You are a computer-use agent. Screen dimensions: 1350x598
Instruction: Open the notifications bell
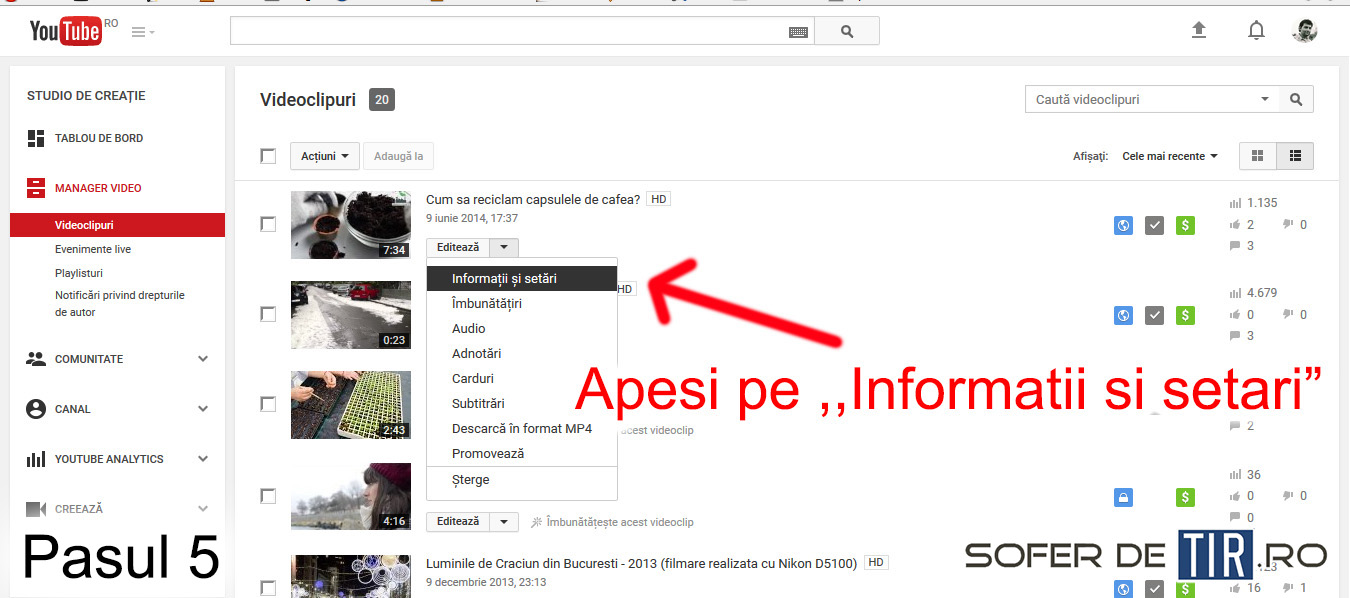pos(1256,31)
